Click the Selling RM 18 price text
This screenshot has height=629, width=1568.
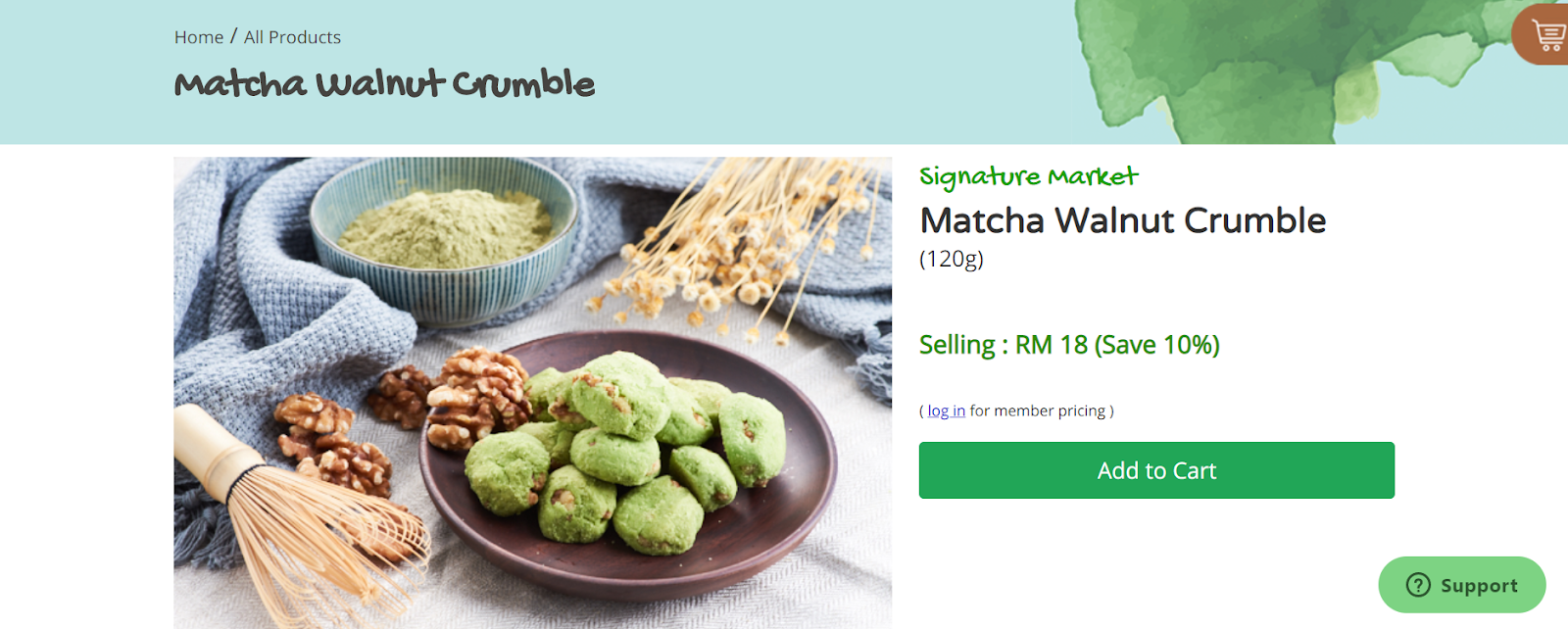[x=1069, y=345]
